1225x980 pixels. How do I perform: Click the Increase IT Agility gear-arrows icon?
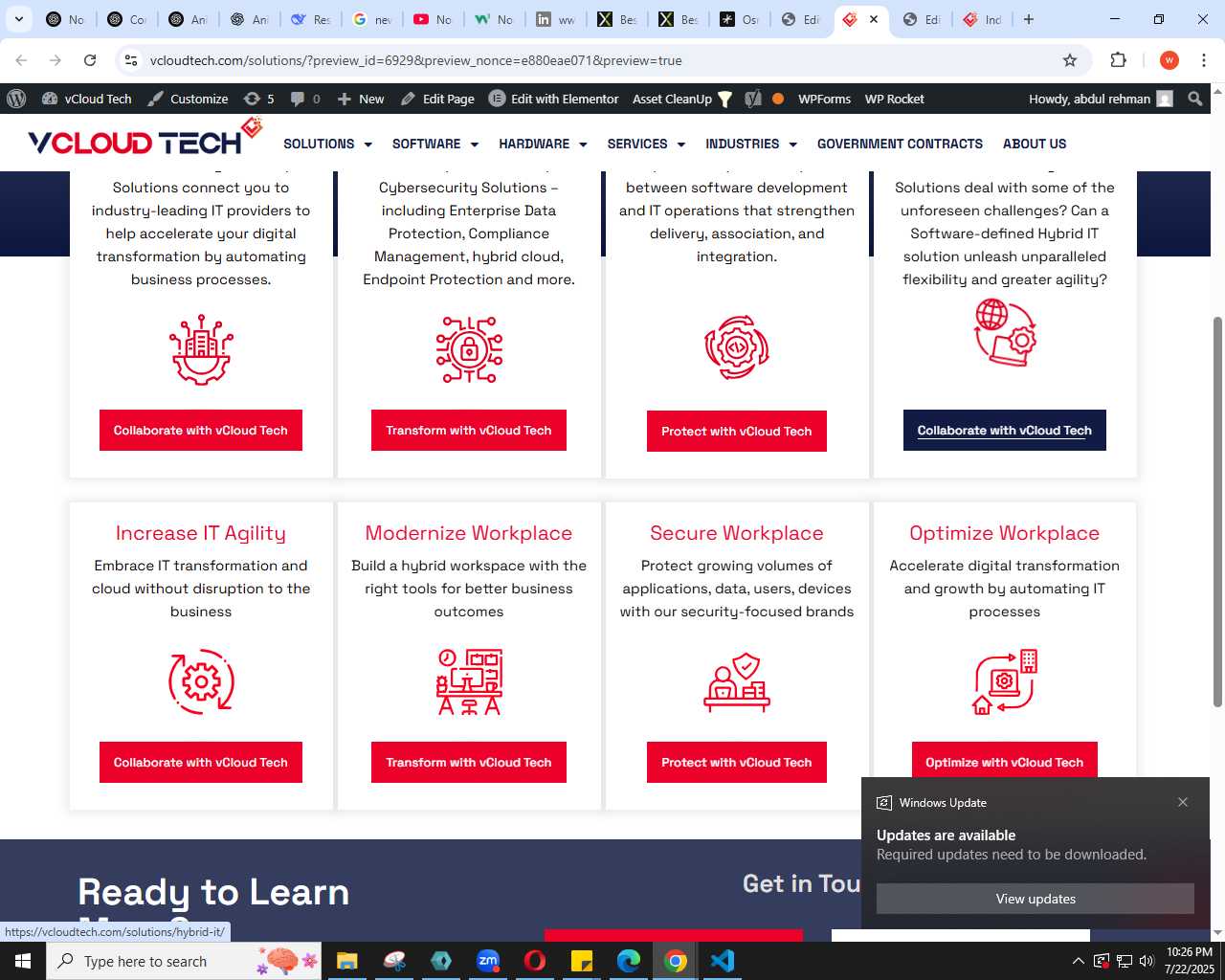click(x=201, y=681)
